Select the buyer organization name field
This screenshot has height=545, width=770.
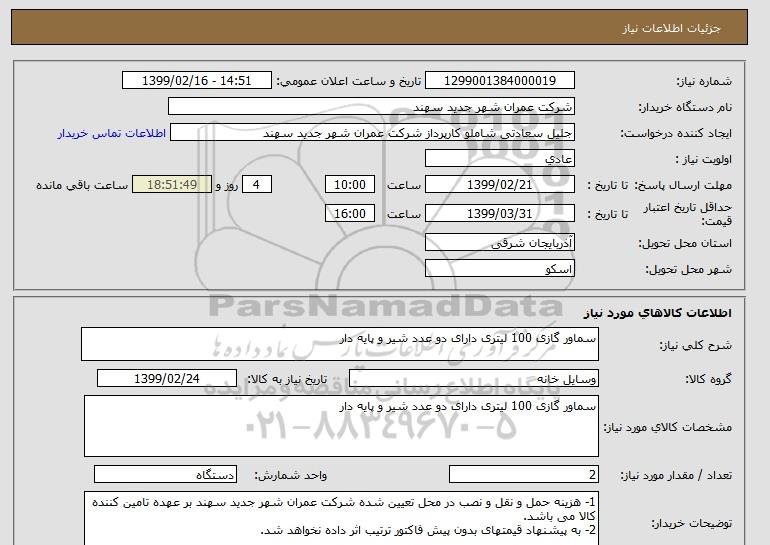pos(371,107)
